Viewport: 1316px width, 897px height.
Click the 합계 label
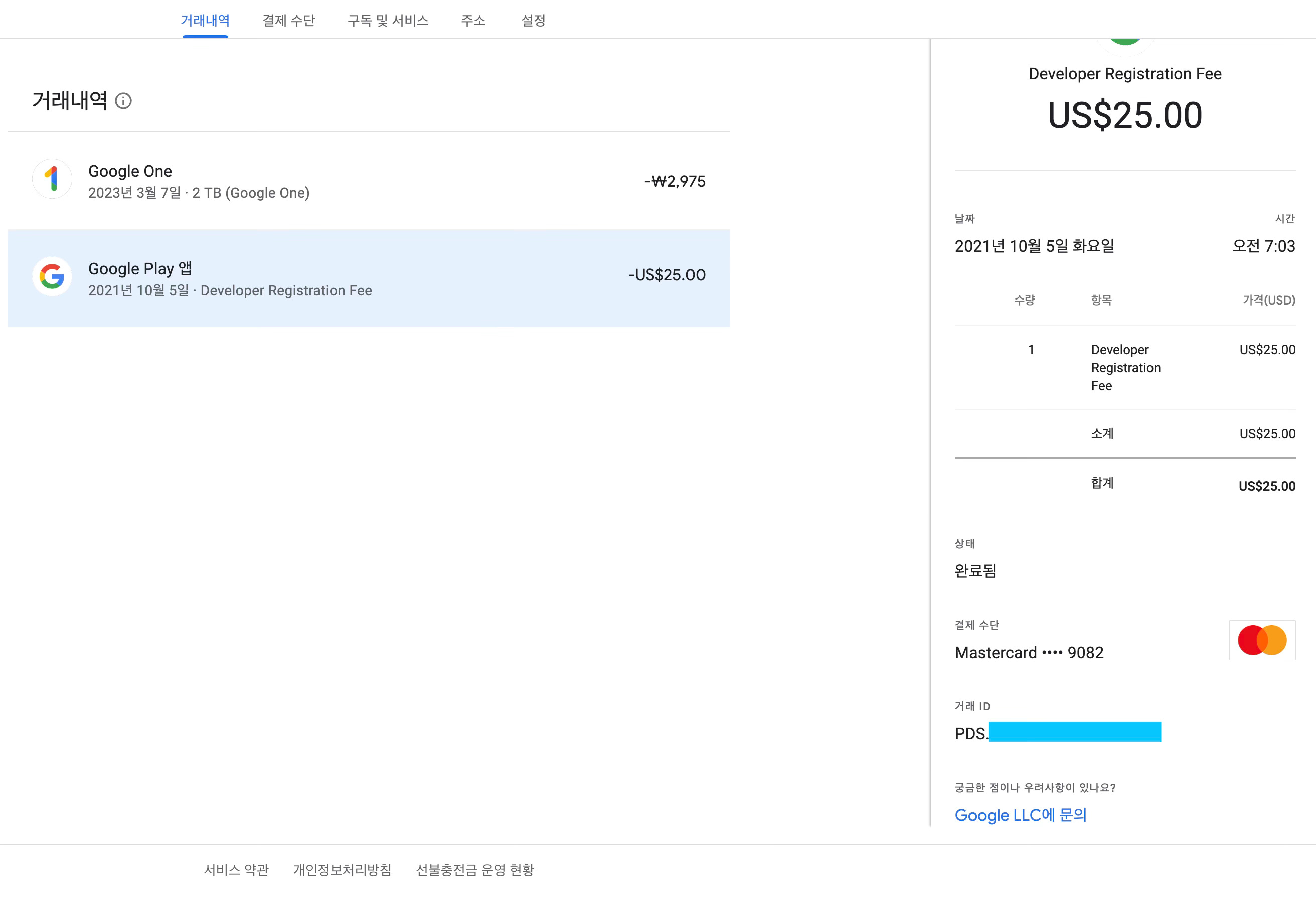1102,483
